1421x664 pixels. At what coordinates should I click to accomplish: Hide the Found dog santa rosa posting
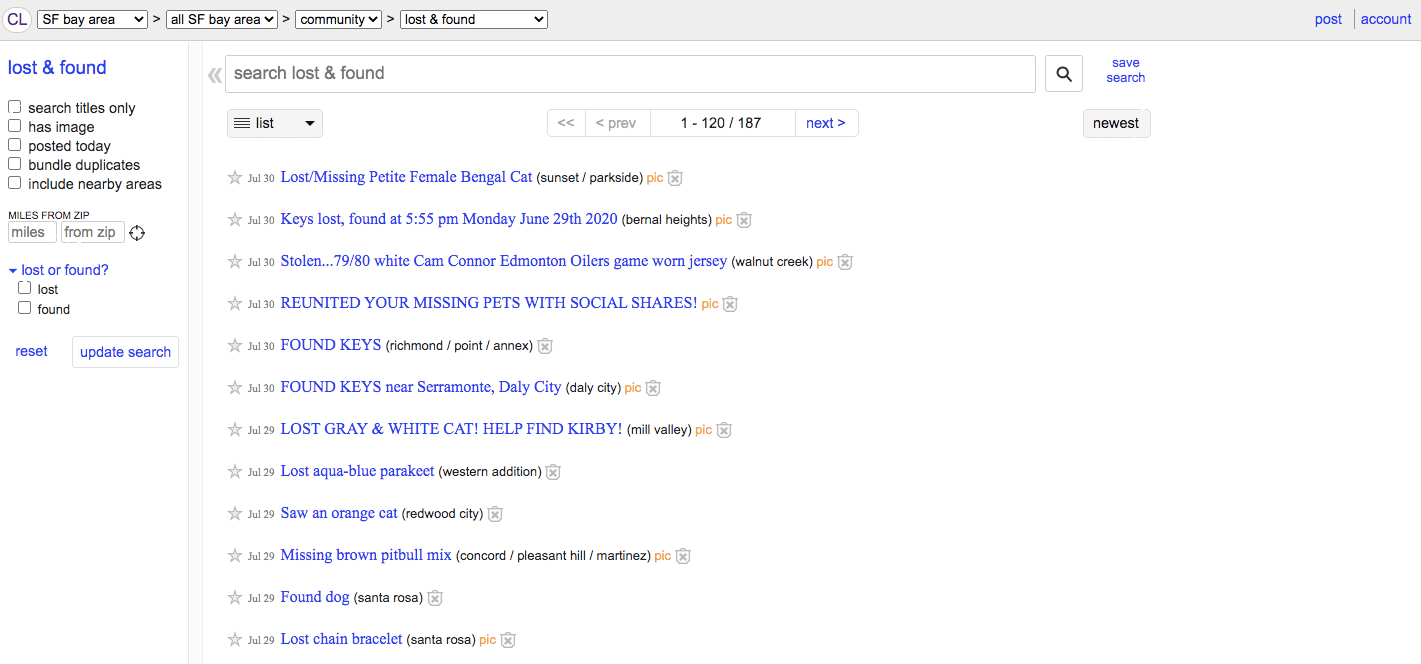pyautogui.click(x=435, y=598)
